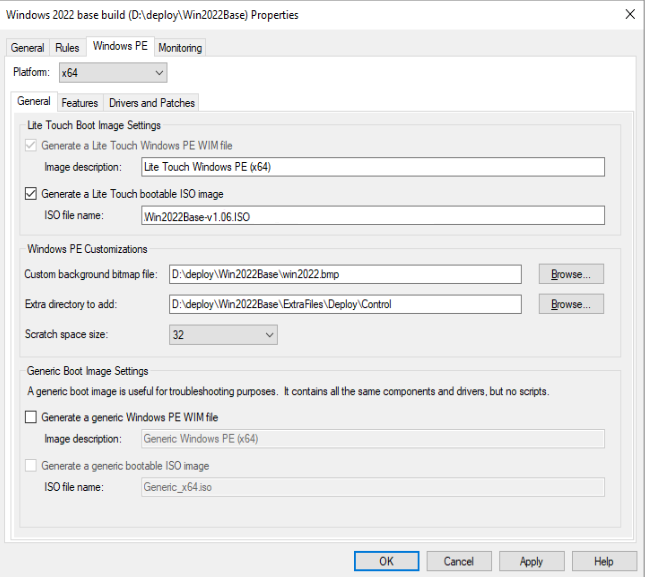Viewport: 645px width, 577px height.
Task: Browse for custom background bitmap file
Action: [571, 274]
